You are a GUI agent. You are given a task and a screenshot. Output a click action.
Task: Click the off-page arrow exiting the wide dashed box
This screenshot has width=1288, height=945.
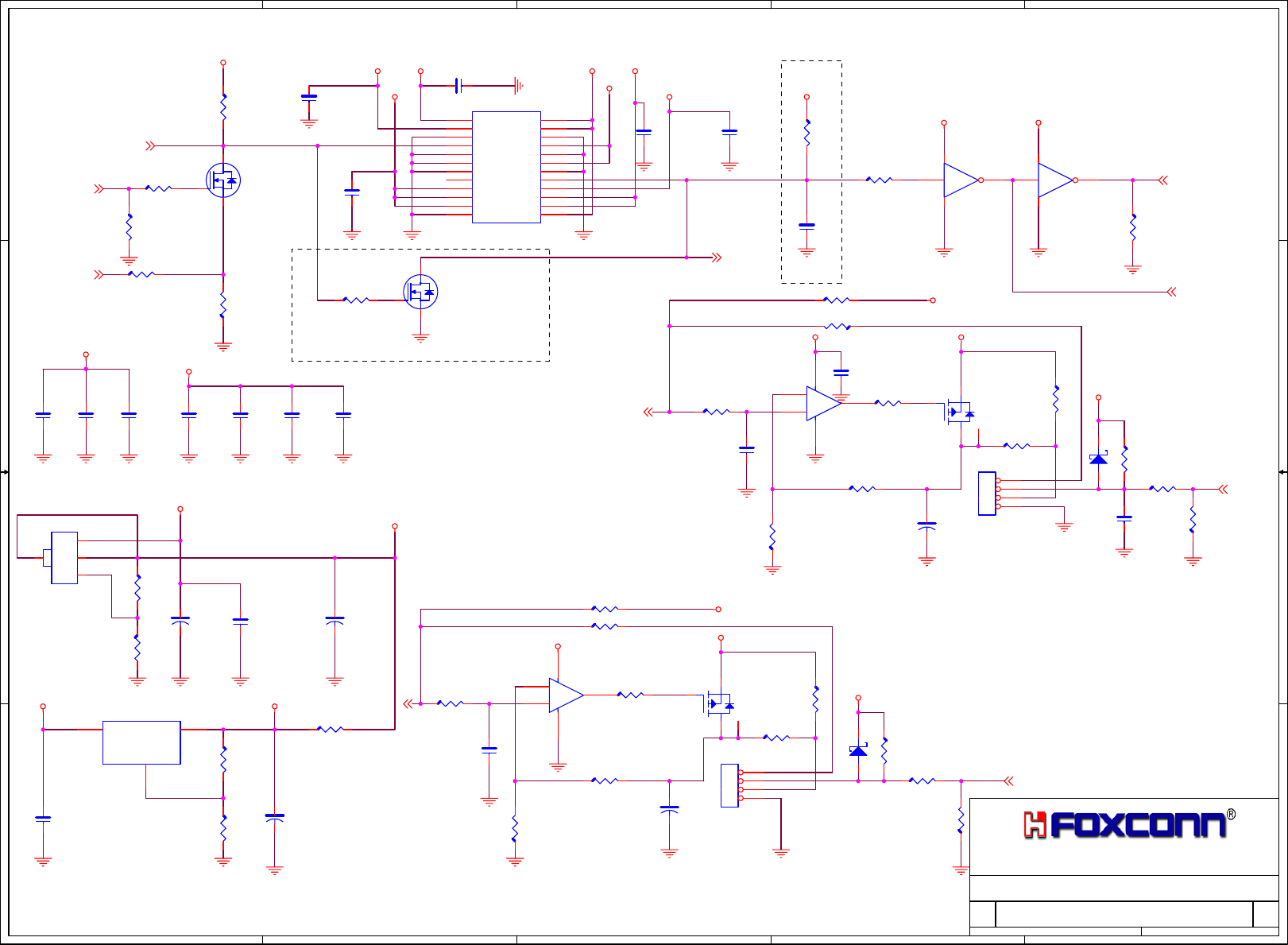click(716, 258)
